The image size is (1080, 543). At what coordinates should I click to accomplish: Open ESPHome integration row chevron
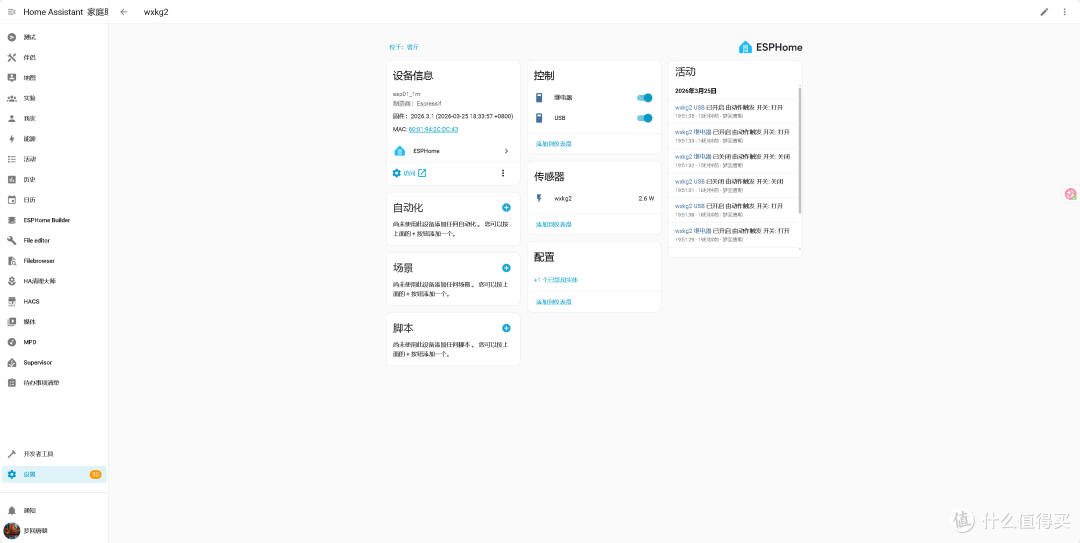click(x=506, y=151)
